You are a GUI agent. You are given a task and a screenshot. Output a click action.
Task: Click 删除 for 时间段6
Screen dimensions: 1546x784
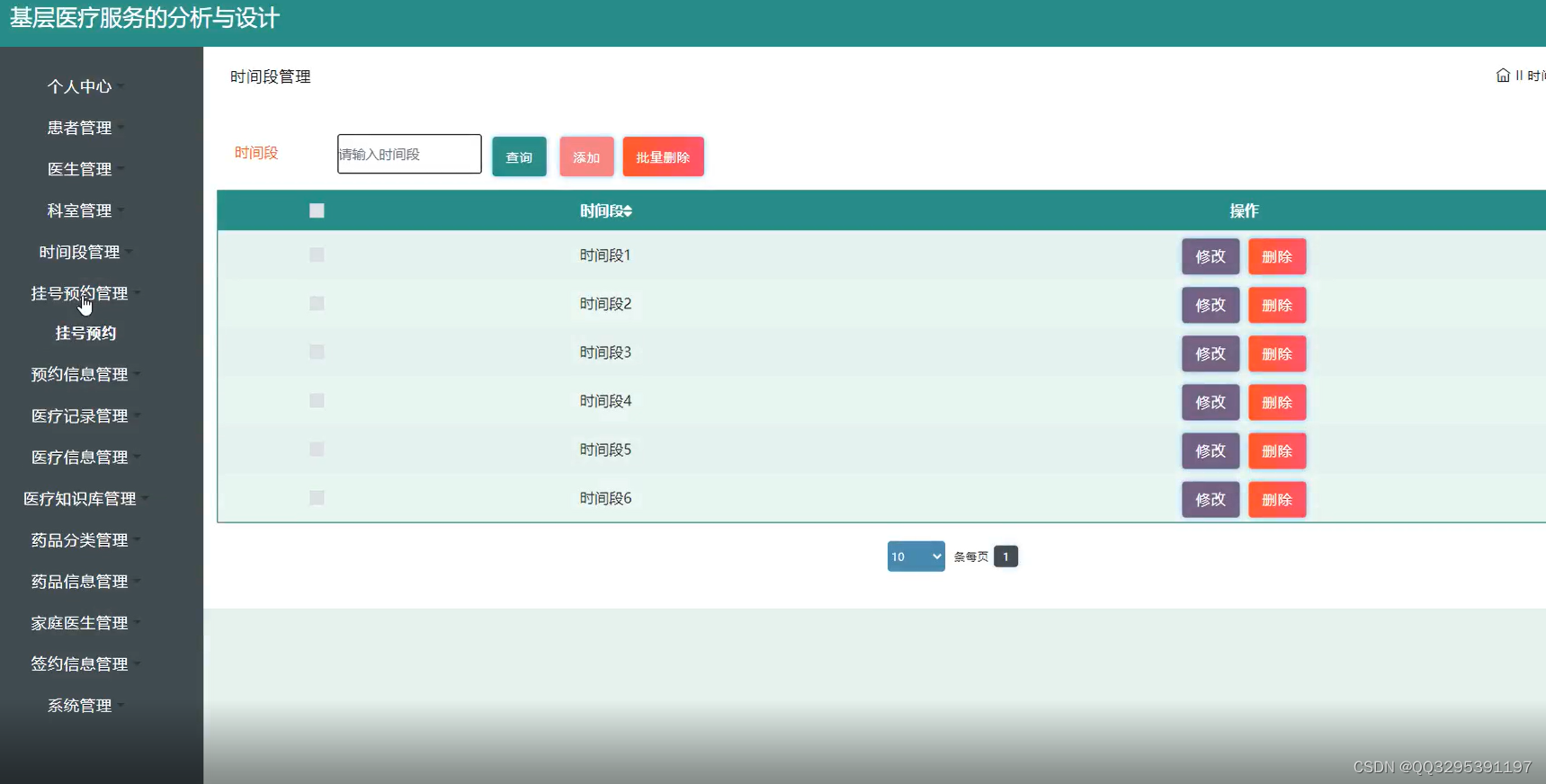pyautogui.click(x=1277, y=499)
